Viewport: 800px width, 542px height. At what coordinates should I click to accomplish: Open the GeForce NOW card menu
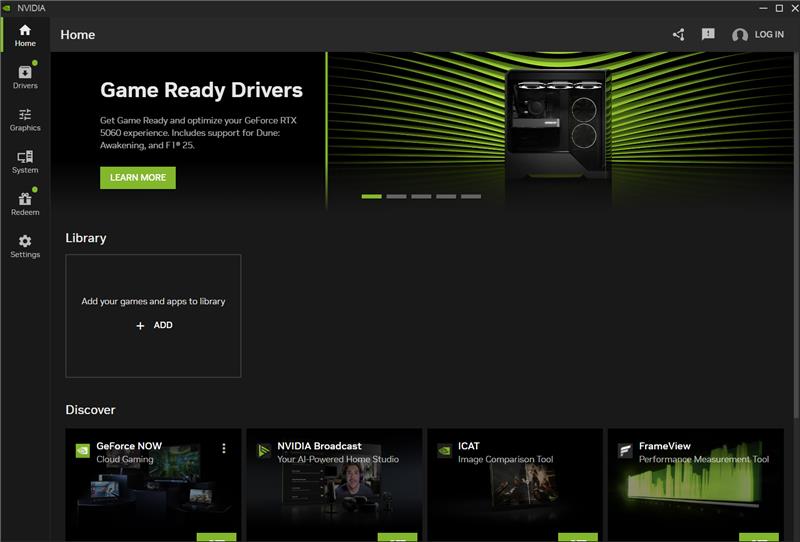pyautogui.click(x=223, y=448)
